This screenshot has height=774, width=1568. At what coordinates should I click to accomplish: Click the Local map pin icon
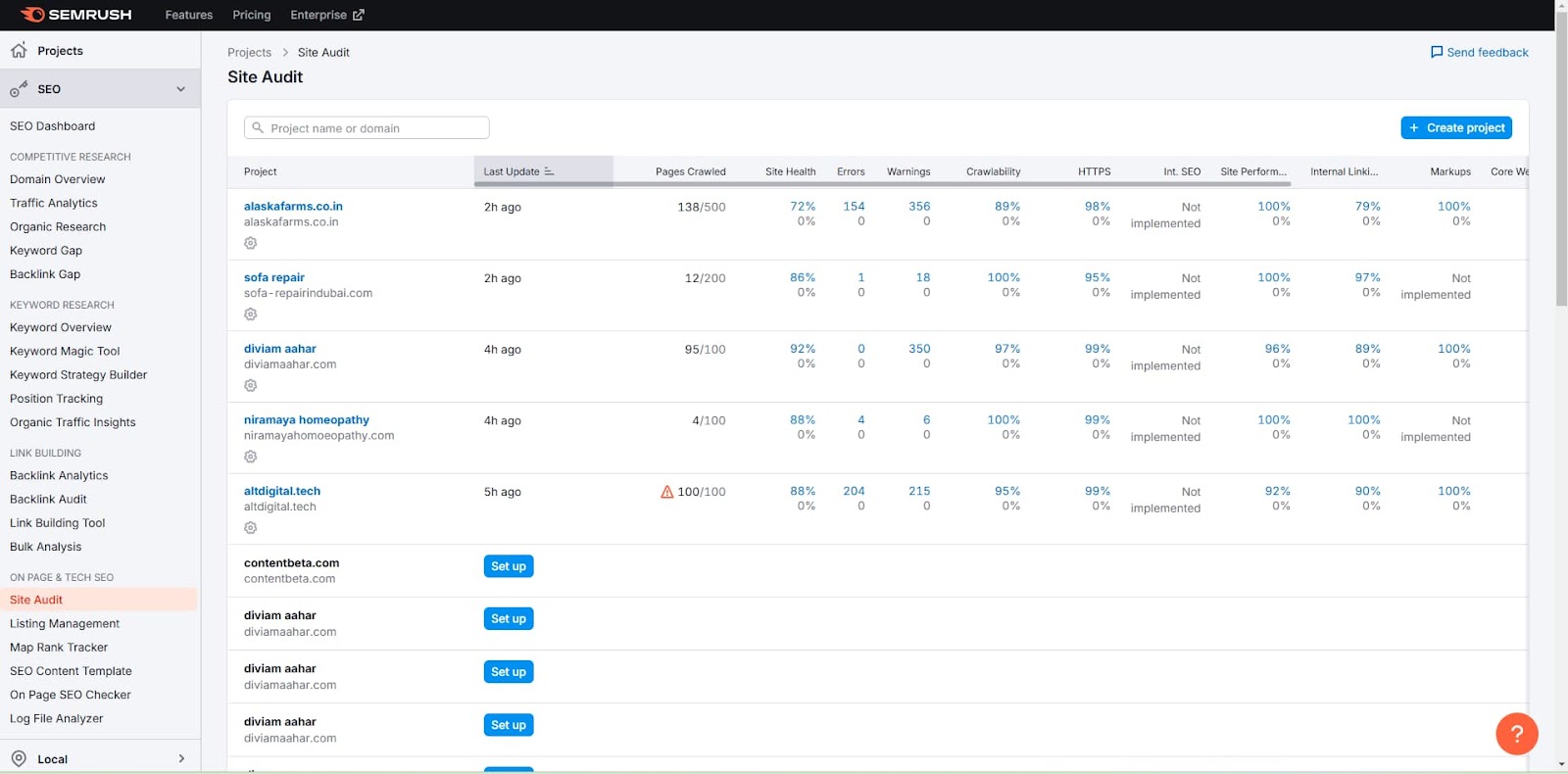point(19,758)
